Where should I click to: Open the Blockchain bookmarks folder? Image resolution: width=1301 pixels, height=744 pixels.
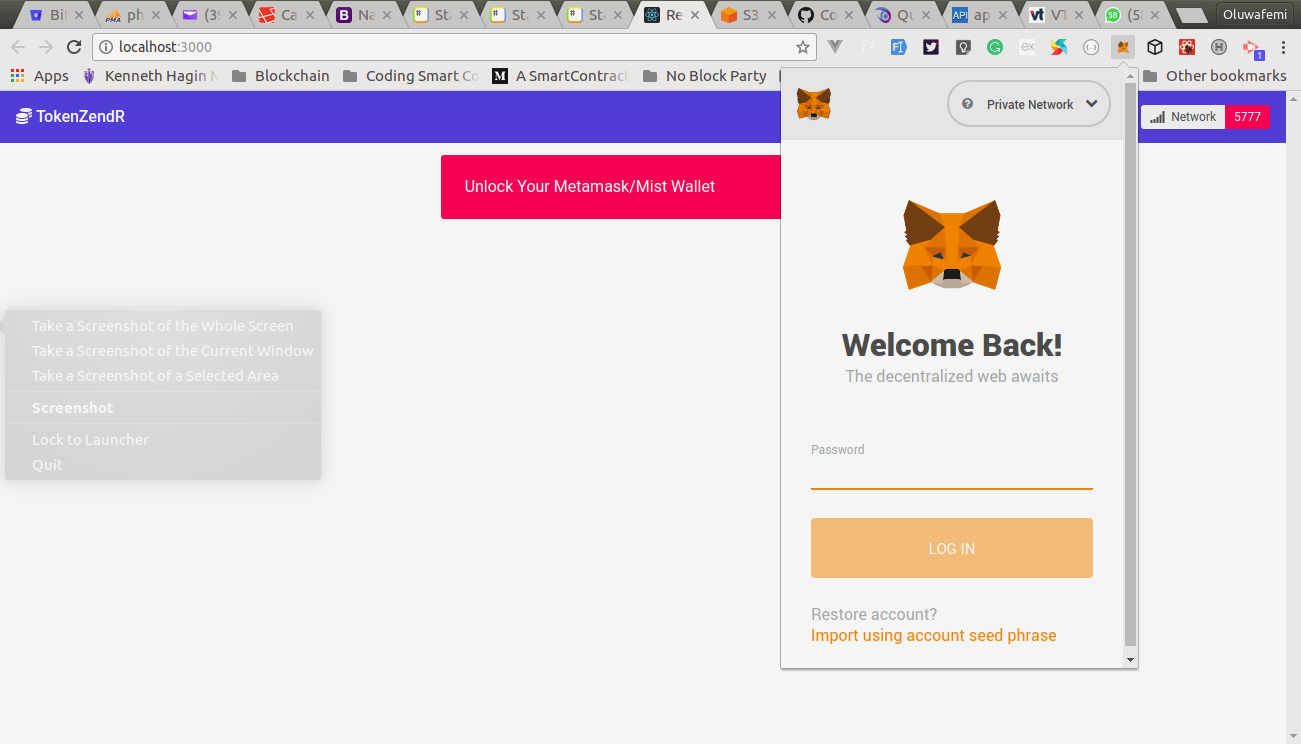280,76
